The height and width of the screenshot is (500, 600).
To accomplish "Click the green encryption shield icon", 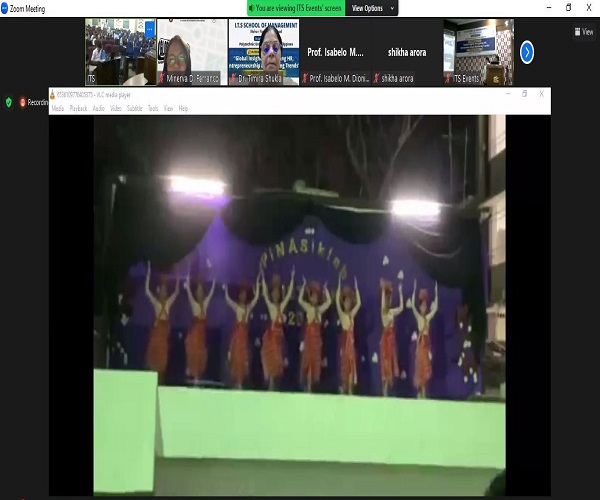I will tap(9, 102).
